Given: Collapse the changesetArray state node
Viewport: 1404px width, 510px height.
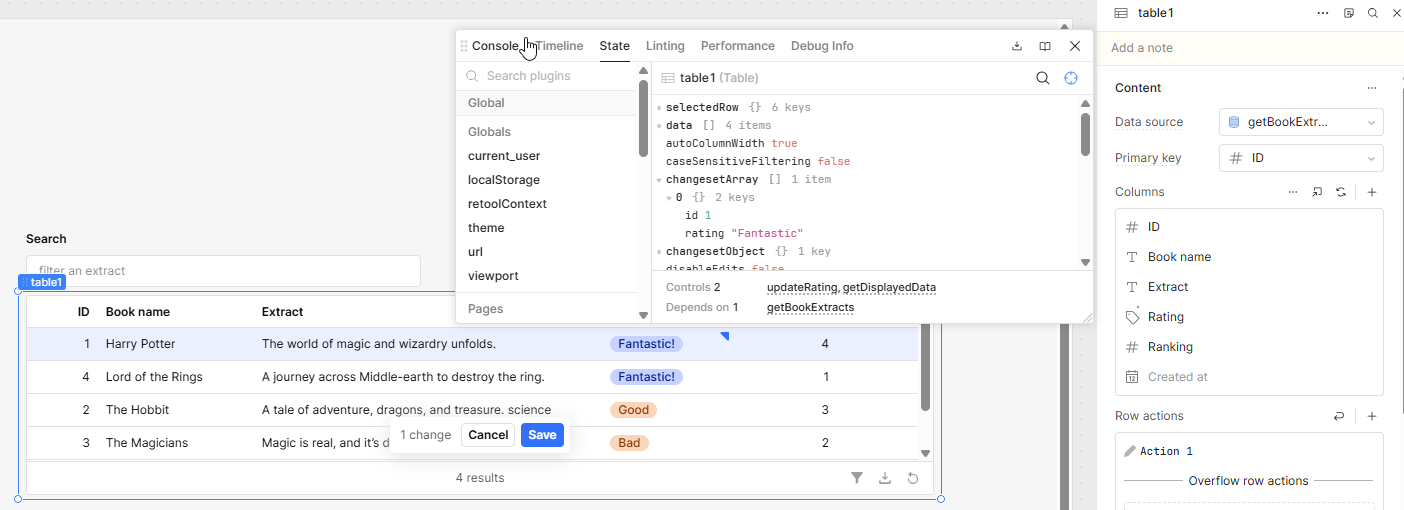Looking at the screenshot, I should coord(660,180).
